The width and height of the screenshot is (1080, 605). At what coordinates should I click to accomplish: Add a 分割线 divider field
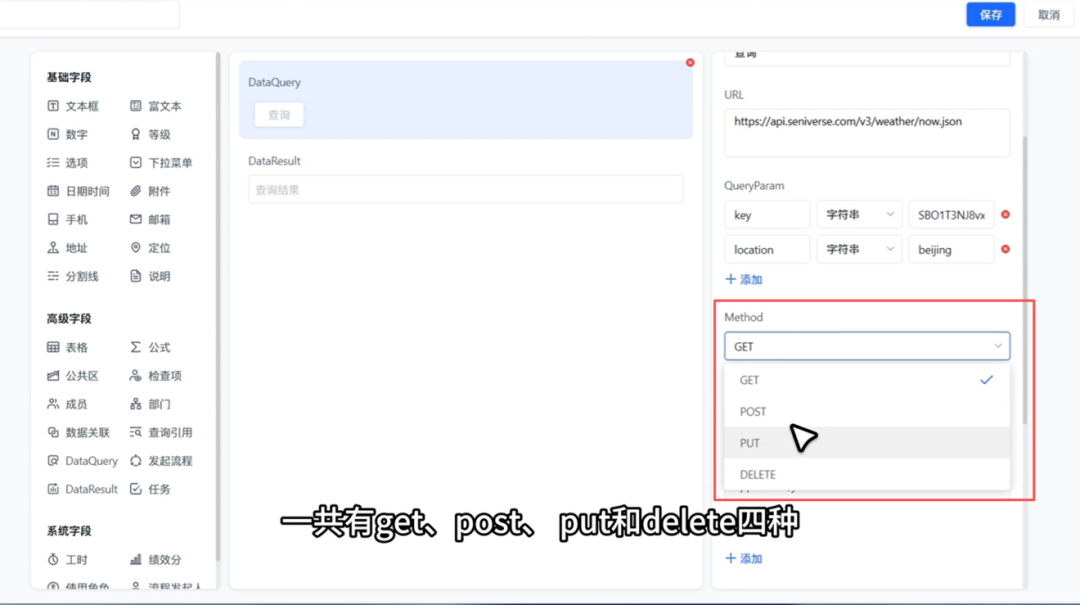[73, 276]
